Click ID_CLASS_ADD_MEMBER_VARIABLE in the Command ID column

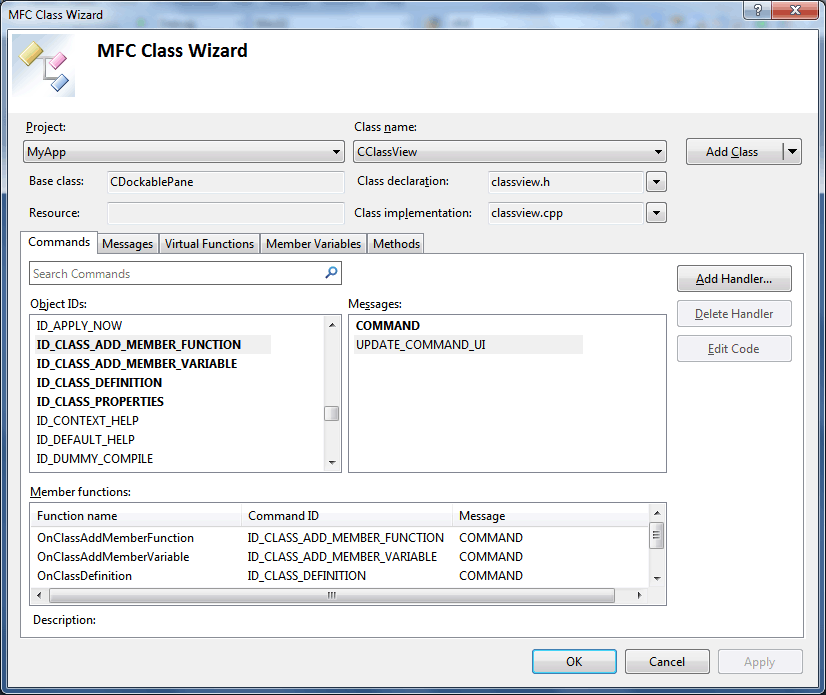pyautogui.click(x=342, y=556)
